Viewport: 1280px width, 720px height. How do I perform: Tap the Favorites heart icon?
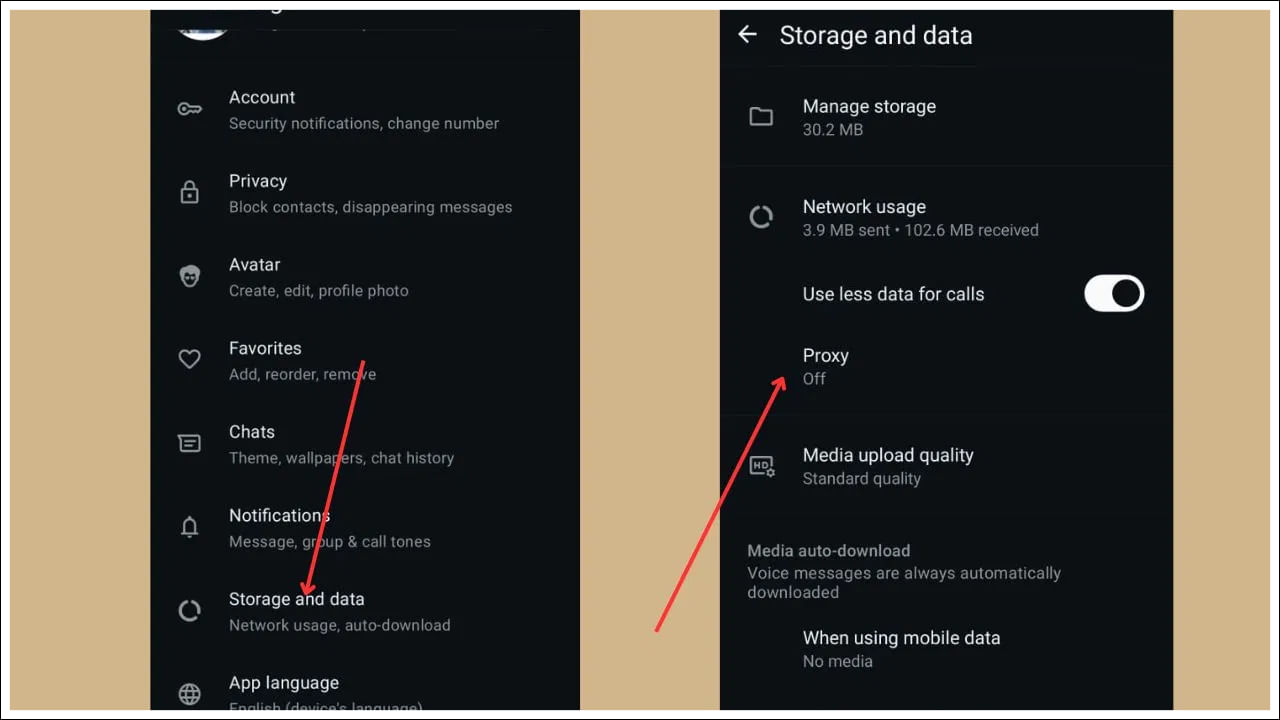189,360
